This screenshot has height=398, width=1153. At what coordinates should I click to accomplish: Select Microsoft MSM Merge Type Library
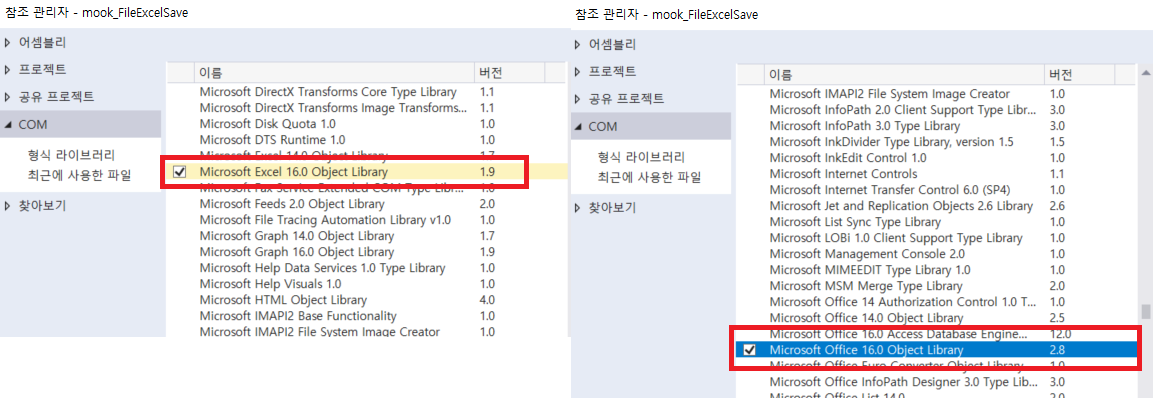(865, 285)
